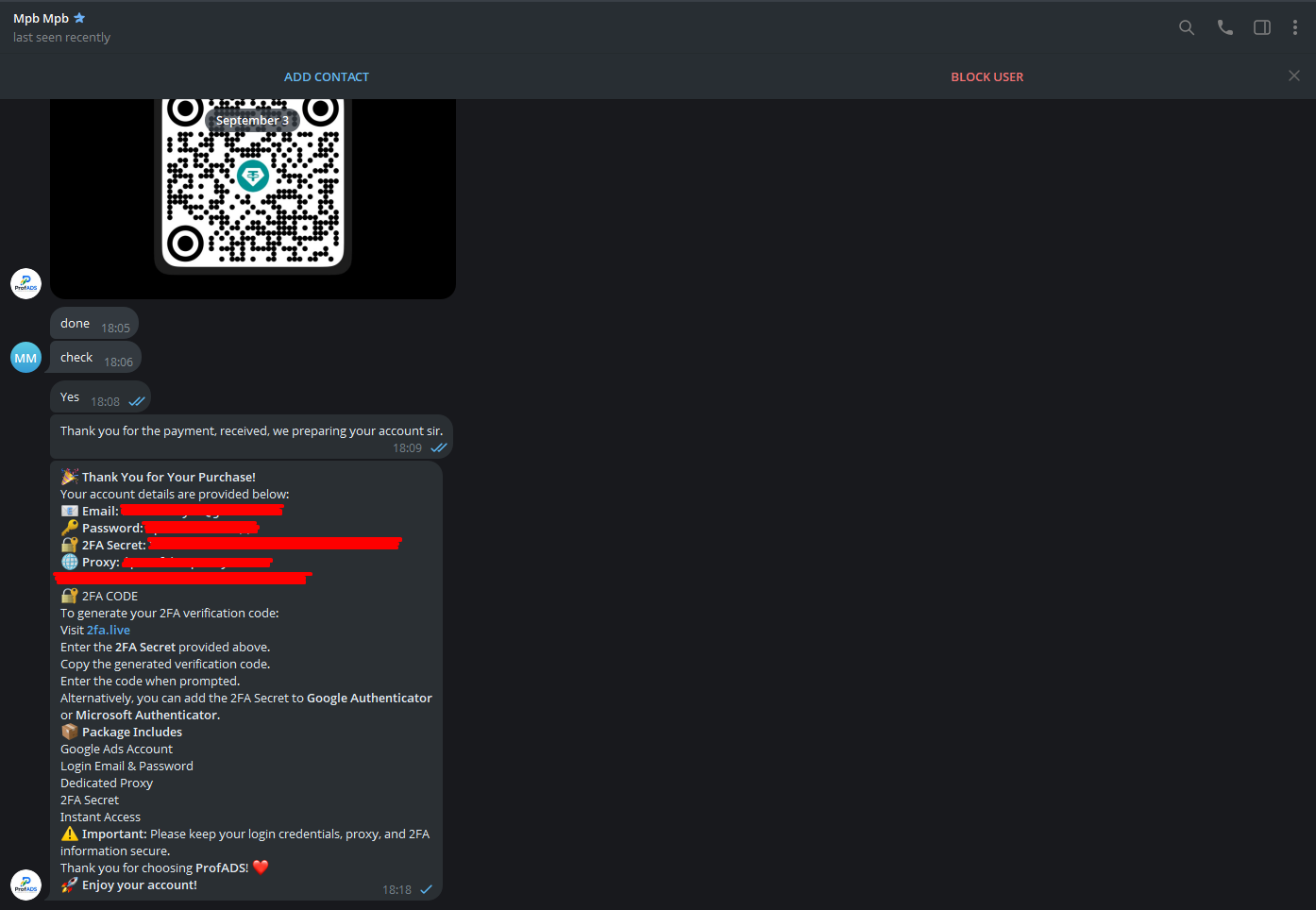Viewport: 1316px width, 910px height.
Task: Click the "Microsoft Authenticator" bold text
Action: click(146, 715)
